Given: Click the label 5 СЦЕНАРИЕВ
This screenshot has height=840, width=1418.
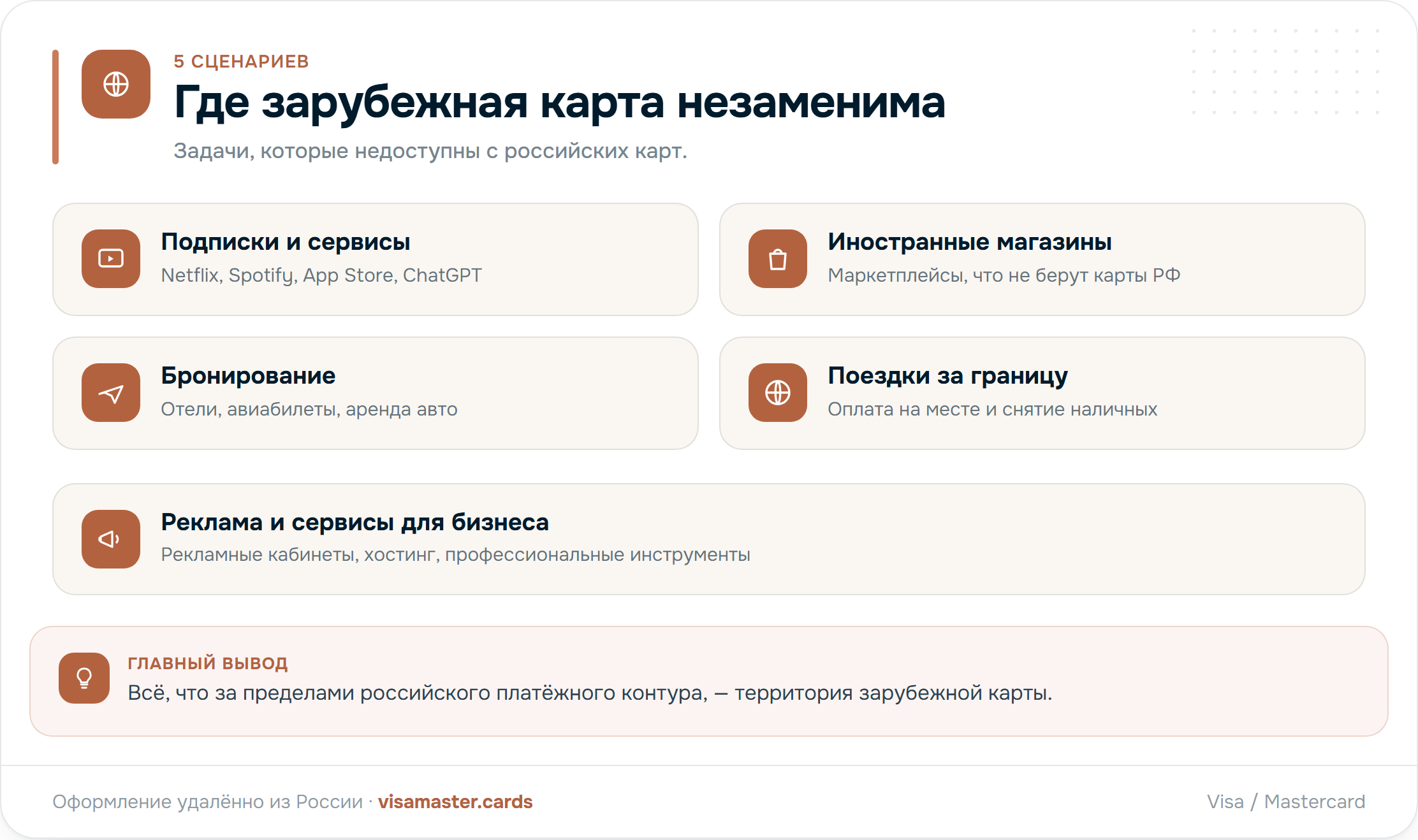Looking at the screenshot, I should pos(241,61).
